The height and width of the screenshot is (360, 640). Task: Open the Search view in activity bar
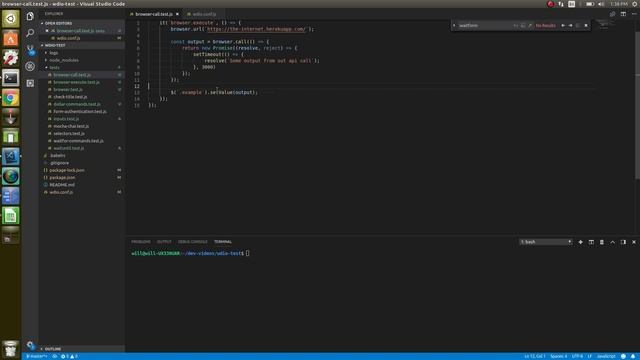coord(30,33)
